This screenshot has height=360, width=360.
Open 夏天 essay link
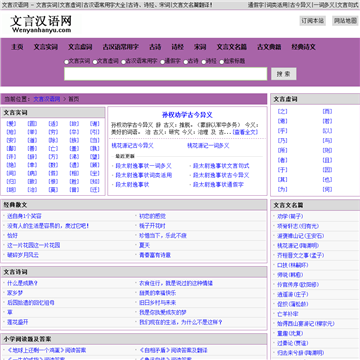coord(144,245)
